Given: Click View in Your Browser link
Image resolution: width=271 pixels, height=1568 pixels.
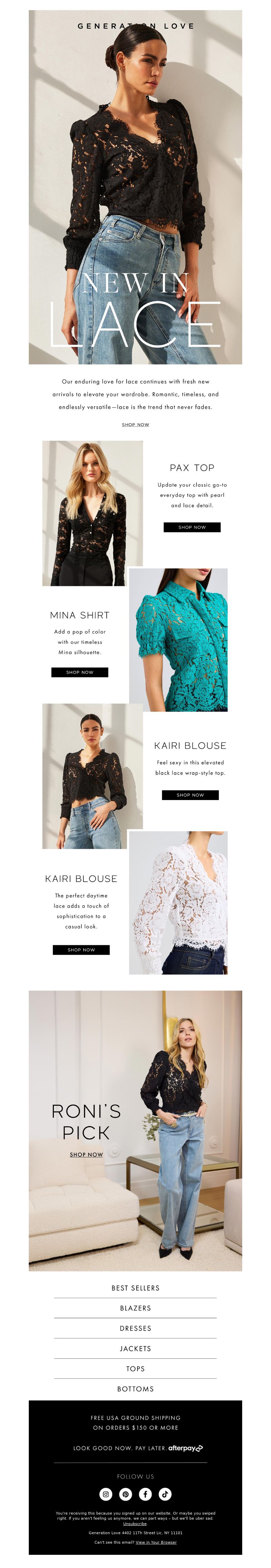Looking at the screenshot, I should click(156, 1542).
